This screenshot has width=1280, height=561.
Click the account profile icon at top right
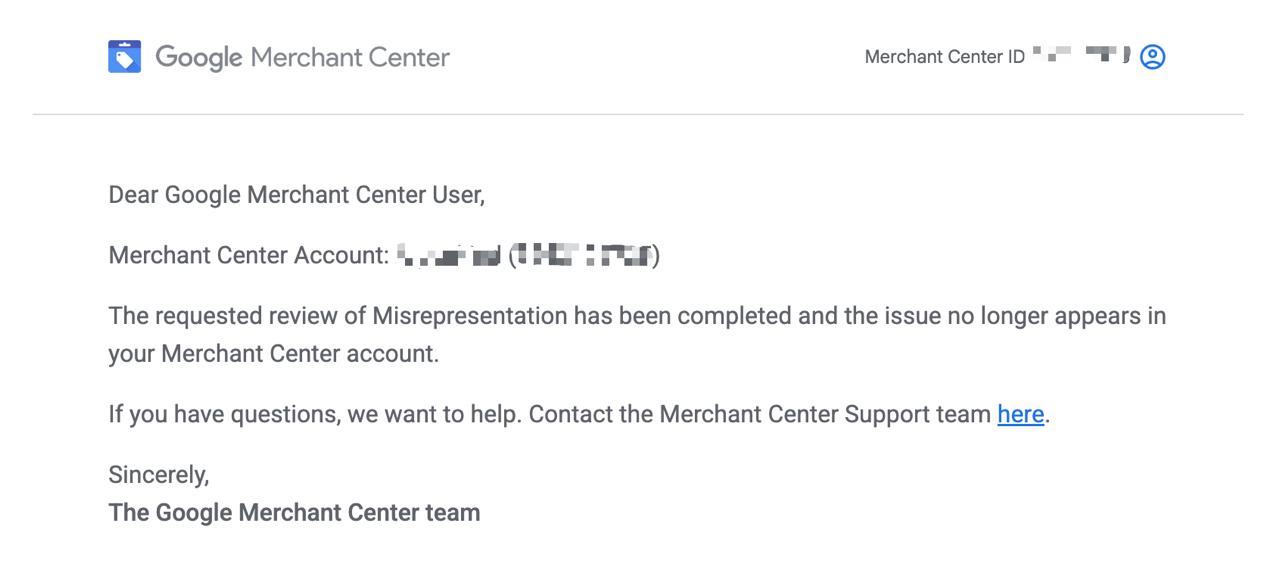pos(1153,57)
